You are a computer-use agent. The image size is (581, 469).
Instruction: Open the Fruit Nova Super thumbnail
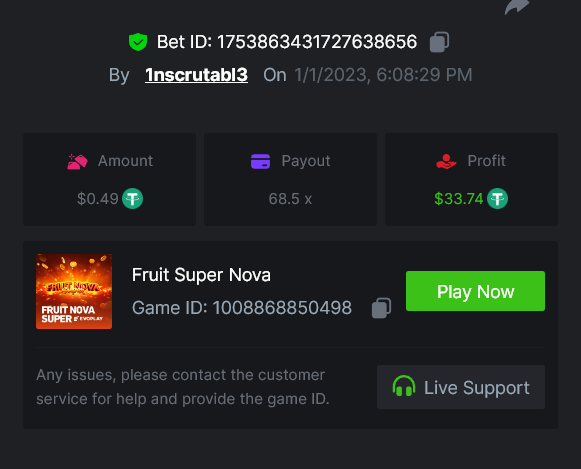coord(74,292)
